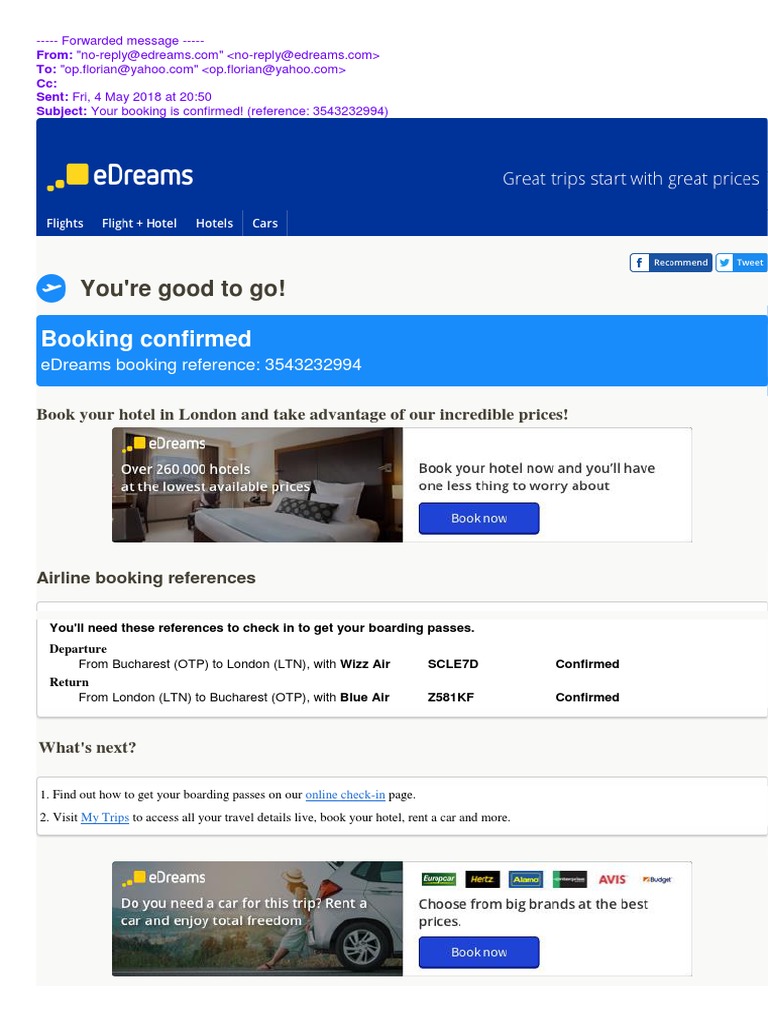Click the Hertz brand logo
This screenshot has width=768, height=1024.
pyautogui.click(x=482, y=879)
